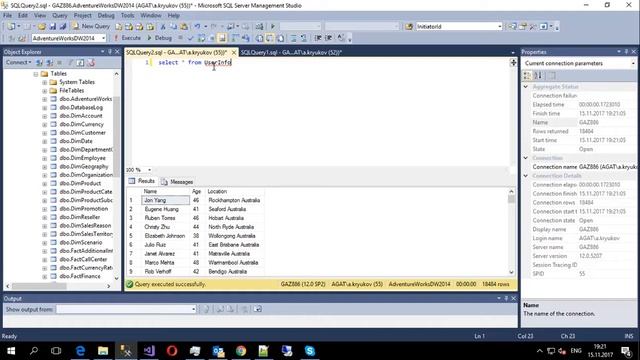The height and width of the screenshot is (360, 640).
Task: Expand the System Tables folder
Action: 44,82
